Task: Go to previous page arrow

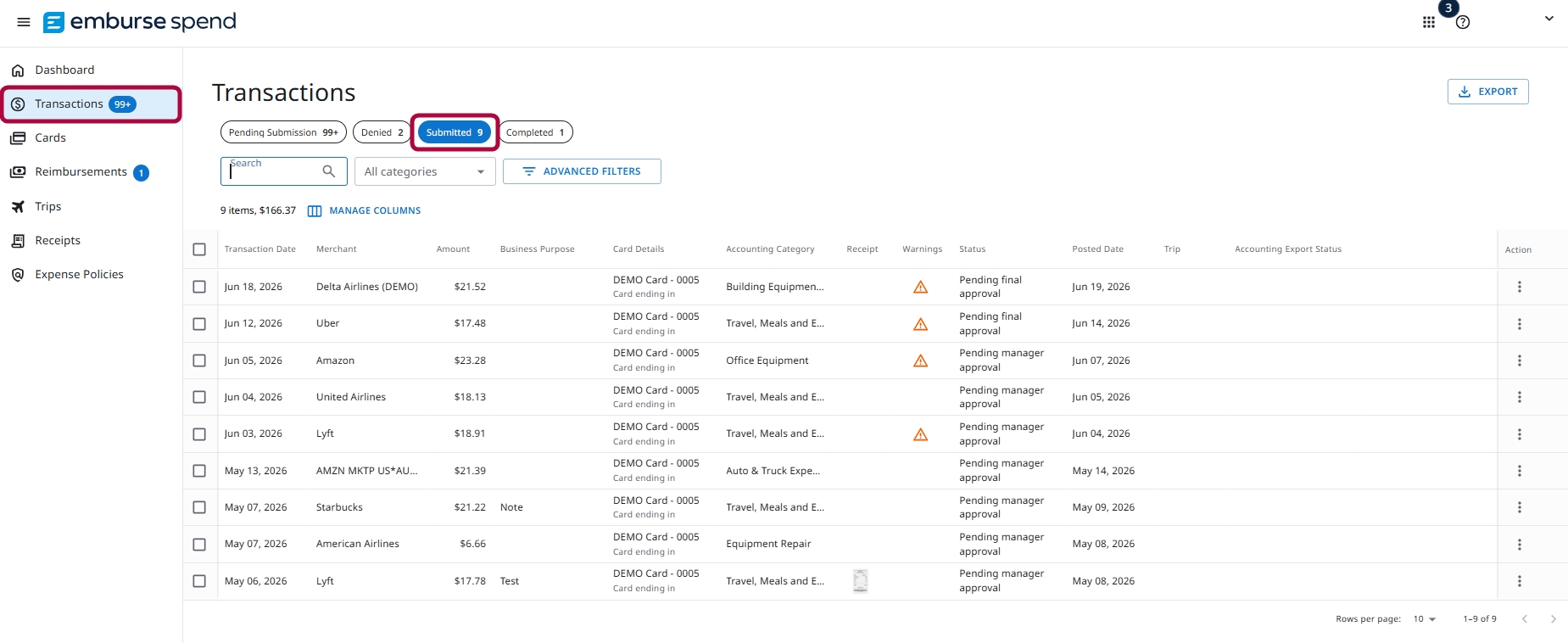Action: pyautogui.click(x=1524, y=619)
